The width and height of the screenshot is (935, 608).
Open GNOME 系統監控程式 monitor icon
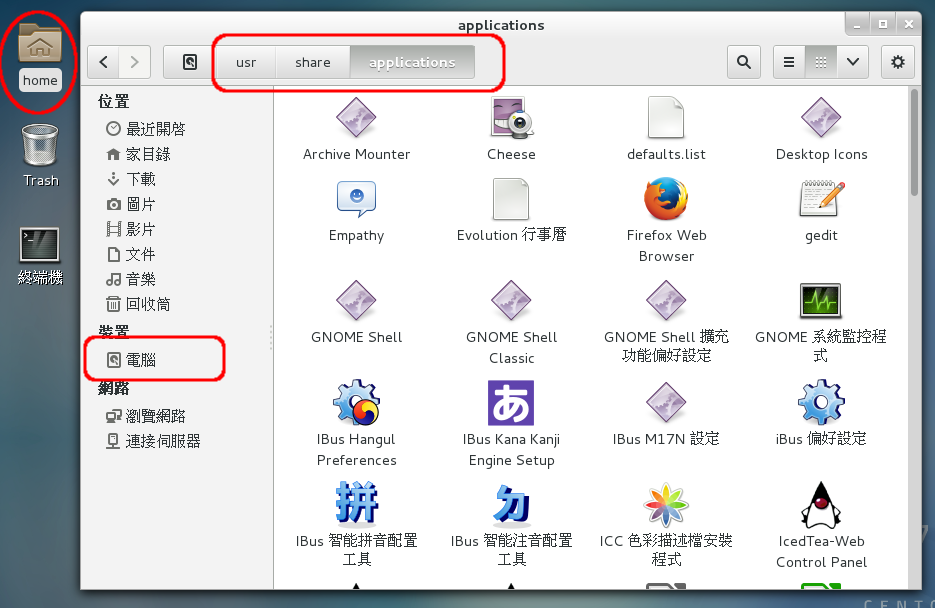tap(821, 301)
